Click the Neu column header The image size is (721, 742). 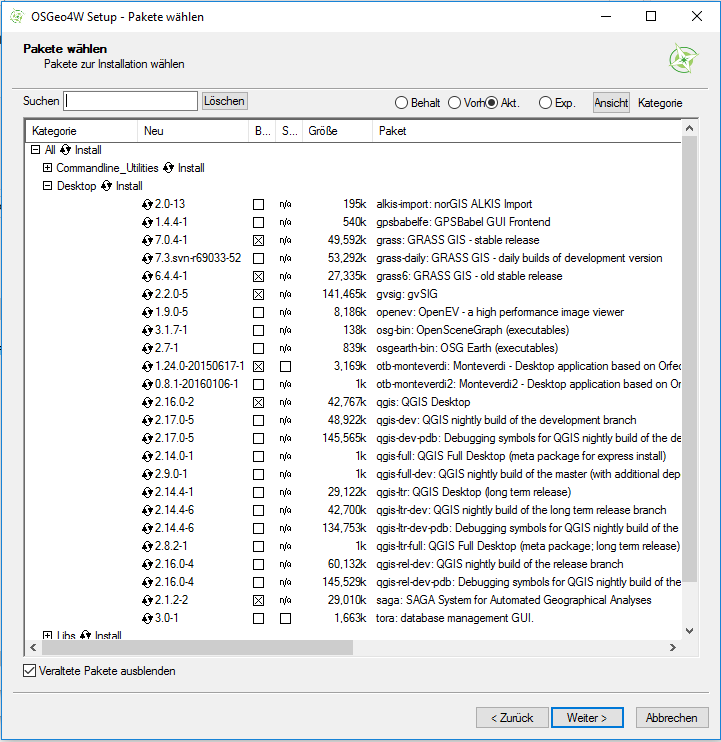[x=193, y=131]
